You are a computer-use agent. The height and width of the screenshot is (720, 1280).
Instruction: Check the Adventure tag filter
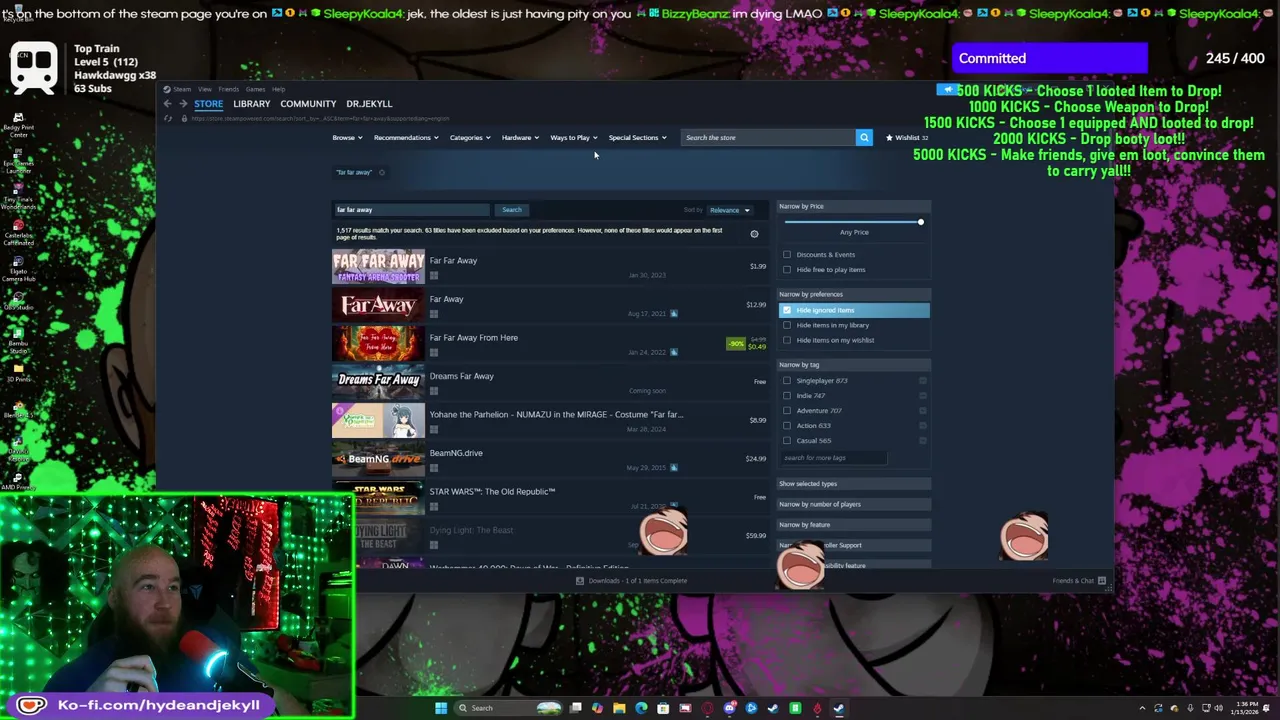(x=787, y=411)
